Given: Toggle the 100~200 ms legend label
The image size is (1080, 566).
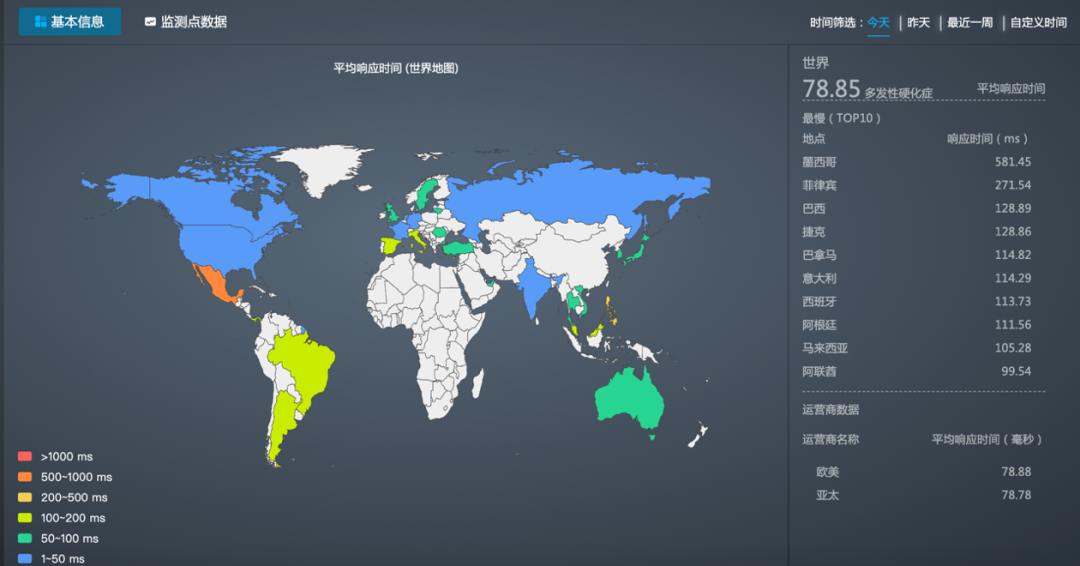Looking at the screenshot, I should click(x=73, y=518).
